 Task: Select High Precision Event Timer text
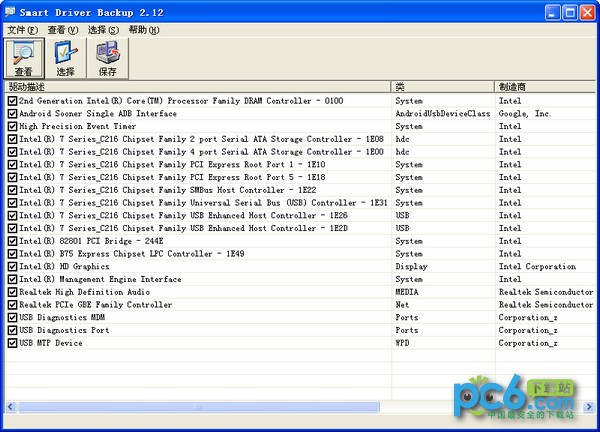(78, 126)
